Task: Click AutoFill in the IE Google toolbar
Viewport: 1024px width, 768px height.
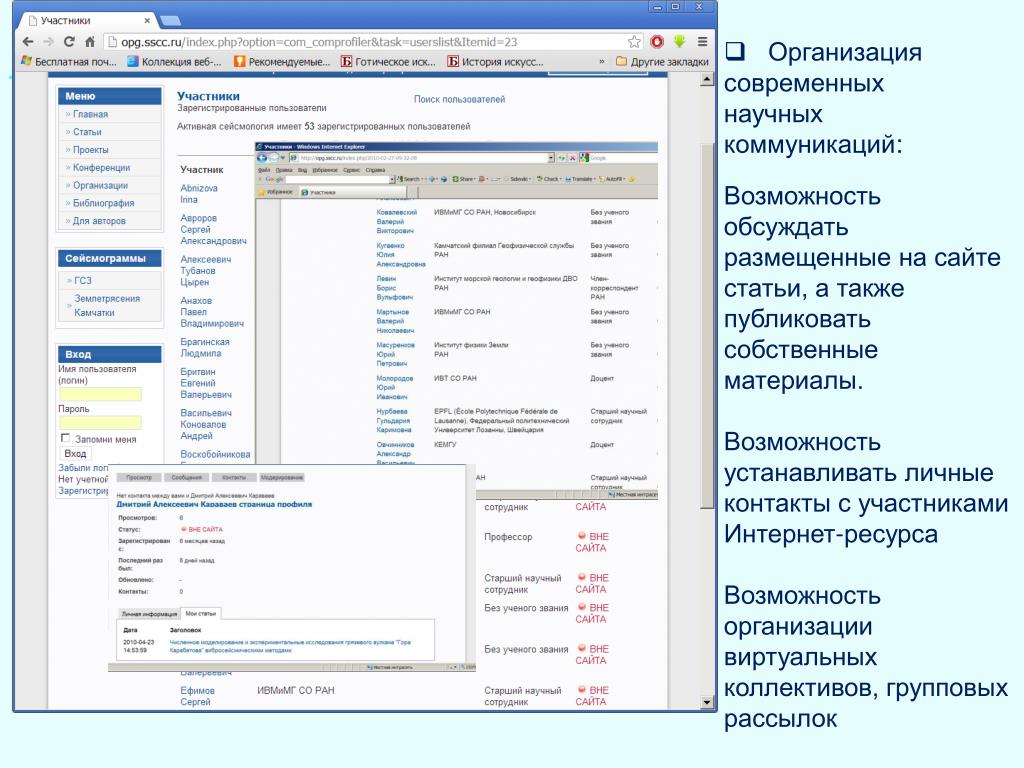Action: point(611,179)
